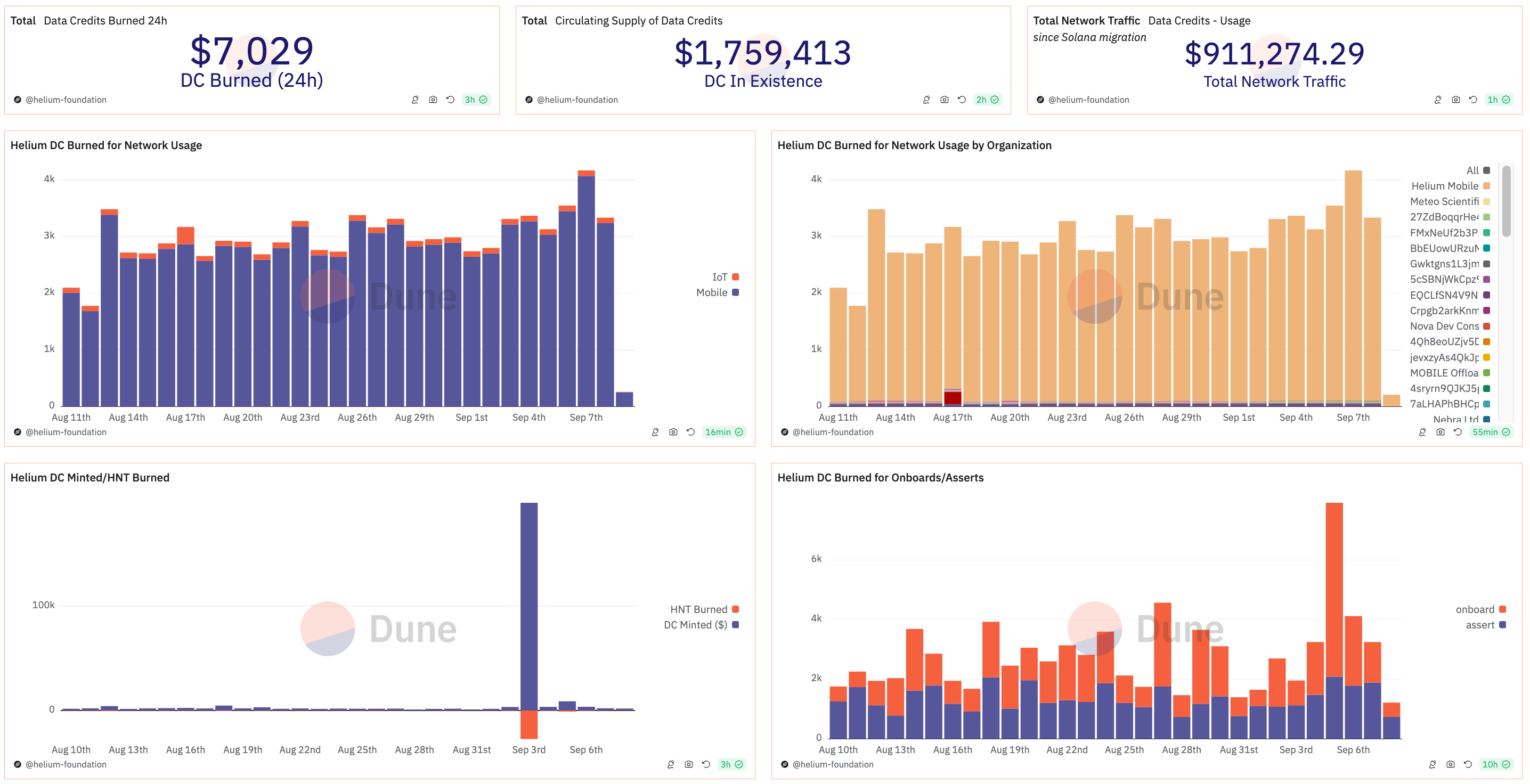Refresh the Network Usage by Organization chart
The image size is (1530, 784).
coord(1458,432)
